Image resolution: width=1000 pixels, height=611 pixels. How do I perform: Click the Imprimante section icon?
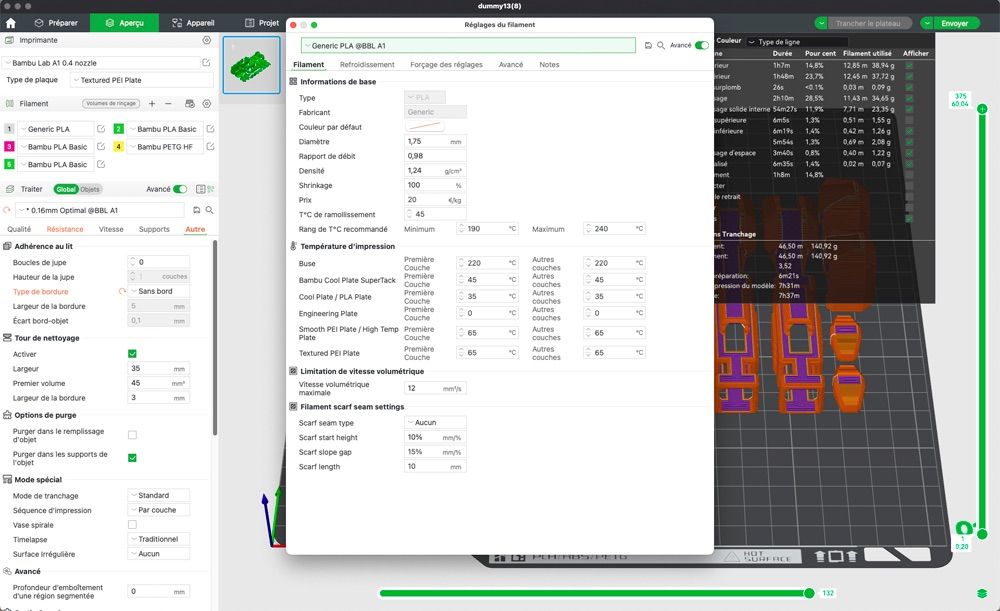pos(10,40)
